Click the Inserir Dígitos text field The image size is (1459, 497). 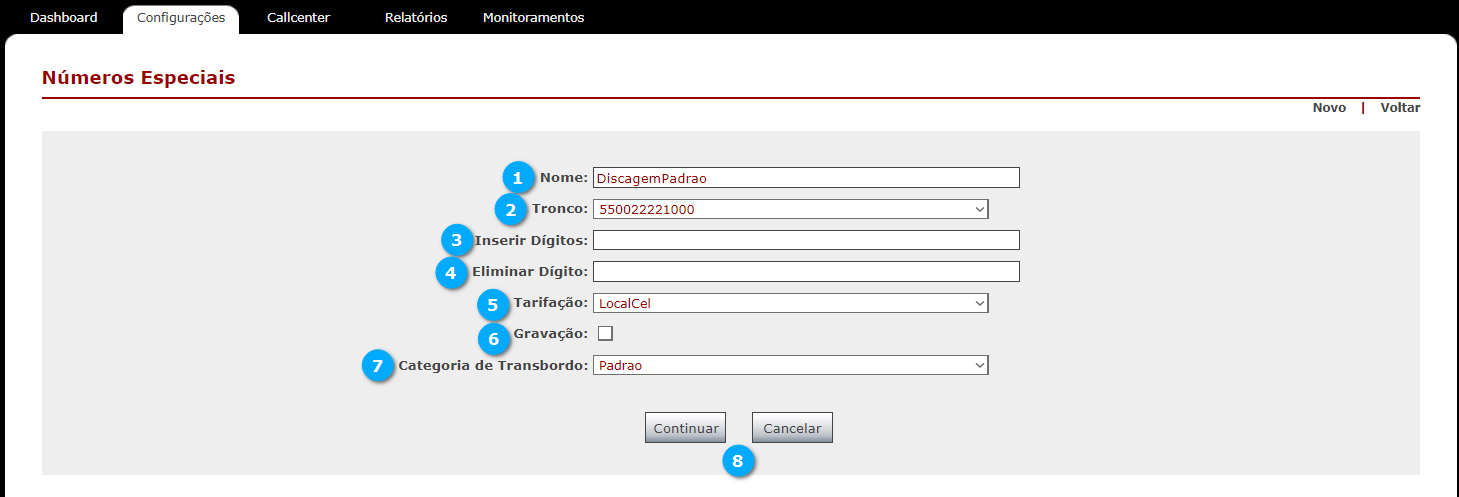click(806, 240)
